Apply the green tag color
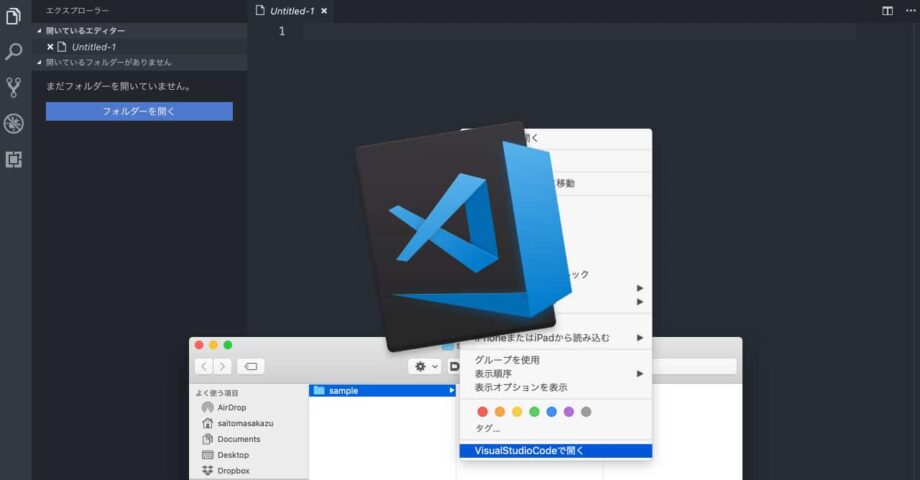Image resolution: width=920 pixels, height=480 pixels. pyautogui.click(x=534, y=412)
